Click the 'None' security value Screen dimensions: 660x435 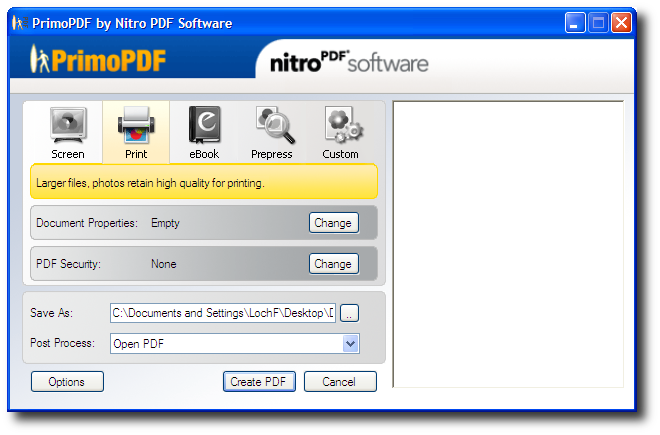tap(164, 264)
